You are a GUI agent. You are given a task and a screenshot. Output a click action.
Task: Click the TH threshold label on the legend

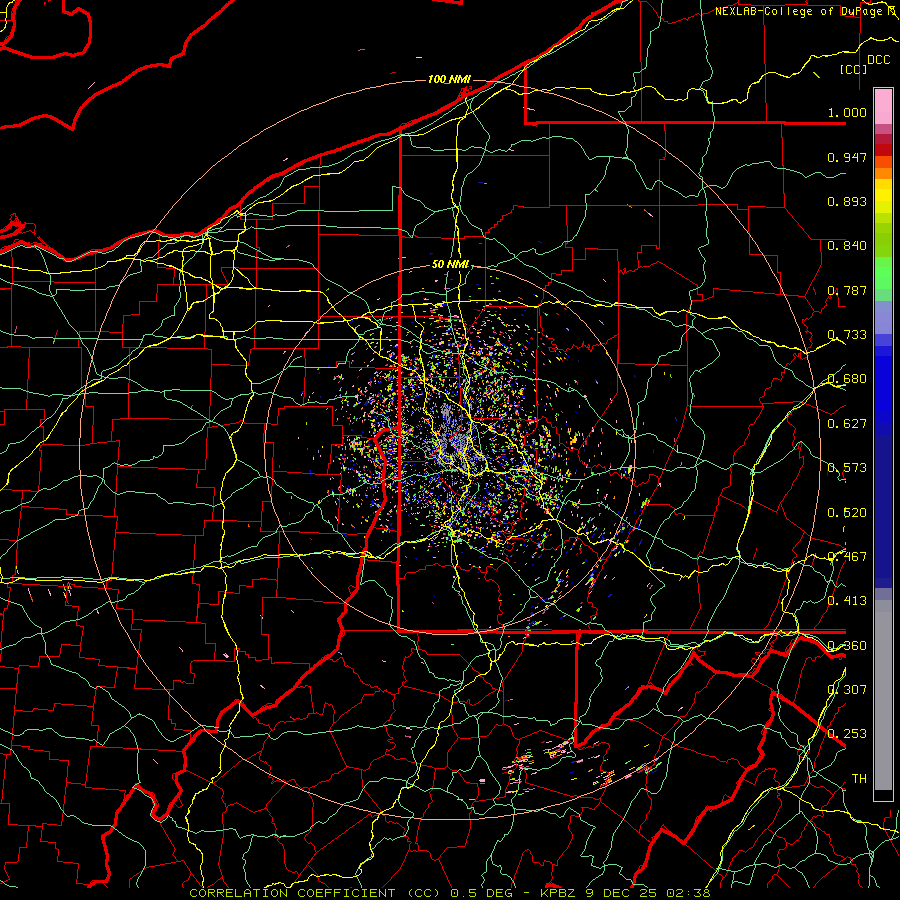859,779
